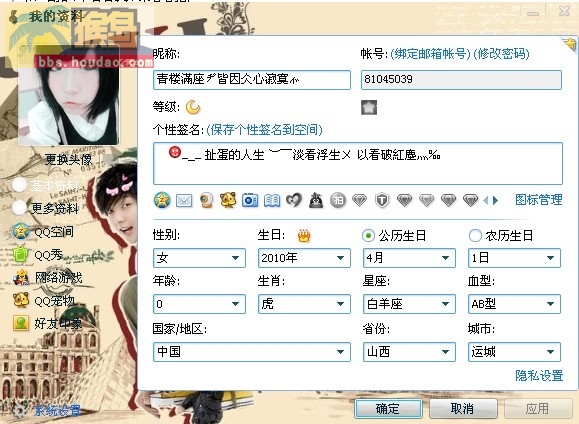Select 农历生日 radio button
The image size is (579, 424).
[475, 235]
